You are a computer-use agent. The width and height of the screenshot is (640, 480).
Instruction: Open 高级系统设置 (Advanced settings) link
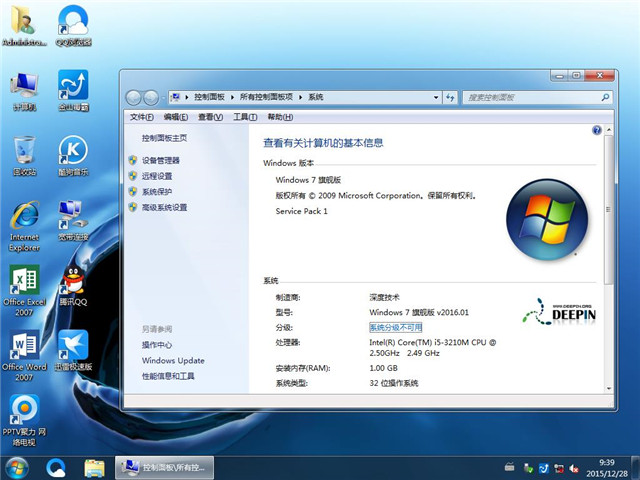point(164,207)
